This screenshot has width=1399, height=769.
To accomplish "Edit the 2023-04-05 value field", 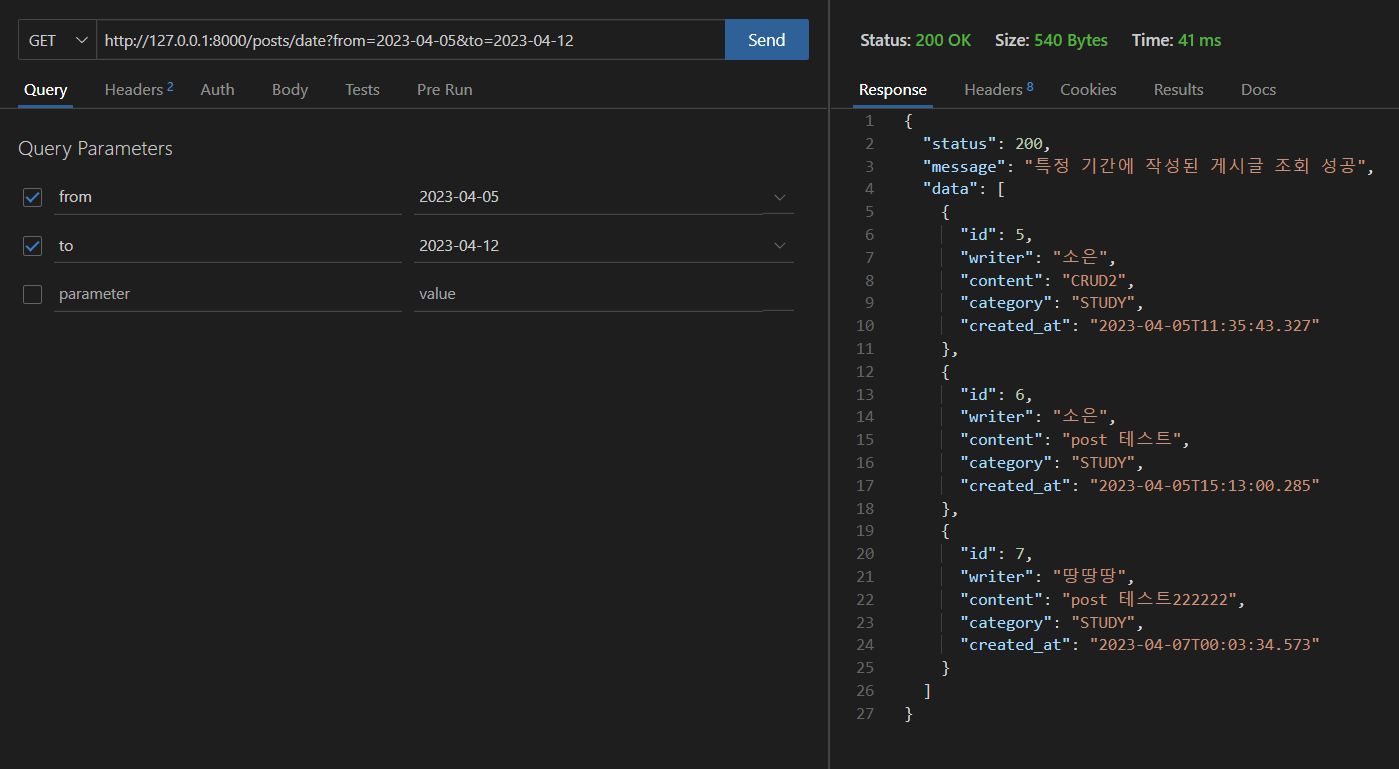I will (x=589, y=197).
